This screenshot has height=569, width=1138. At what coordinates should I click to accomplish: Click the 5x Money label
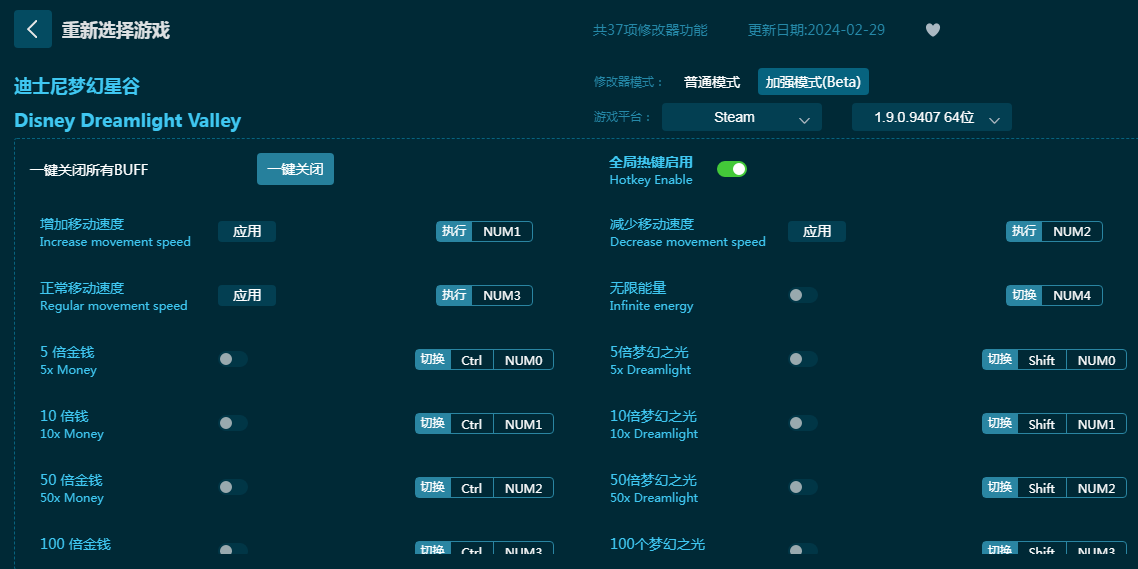pyautogui.click(x=68, y=370)
